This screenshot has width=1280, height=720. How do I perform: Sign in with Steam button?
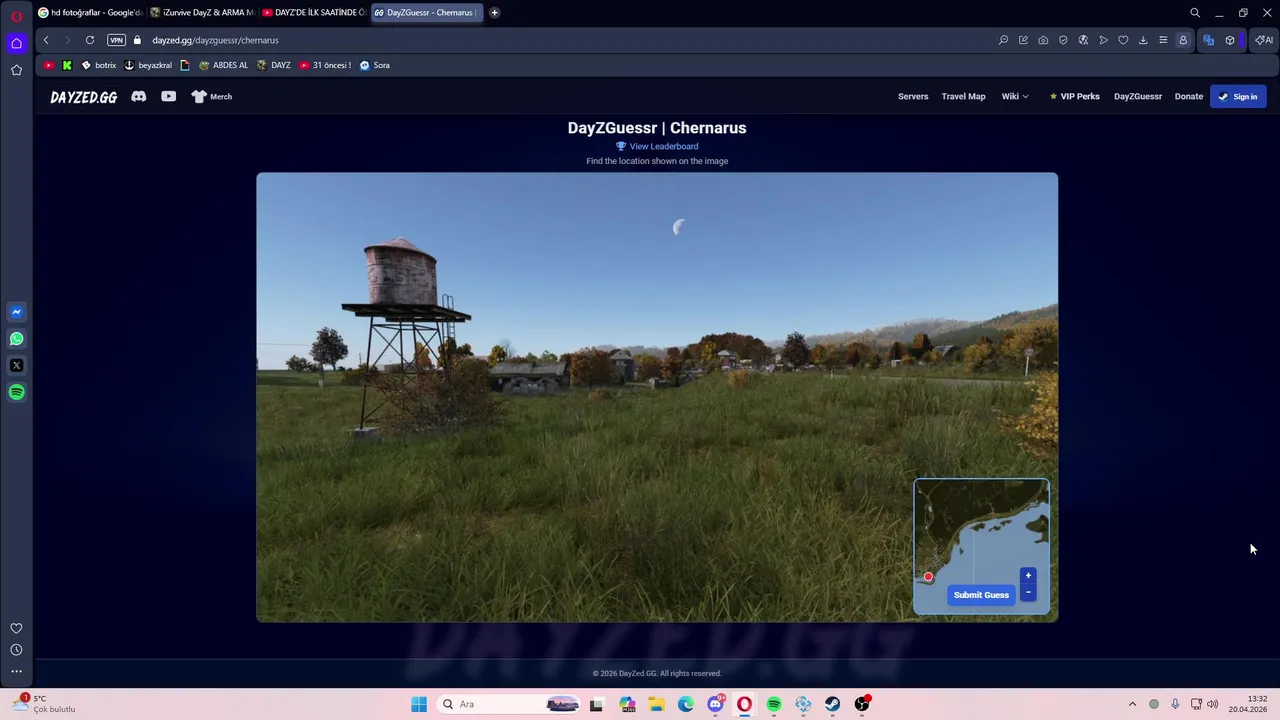click(1238, 96)
